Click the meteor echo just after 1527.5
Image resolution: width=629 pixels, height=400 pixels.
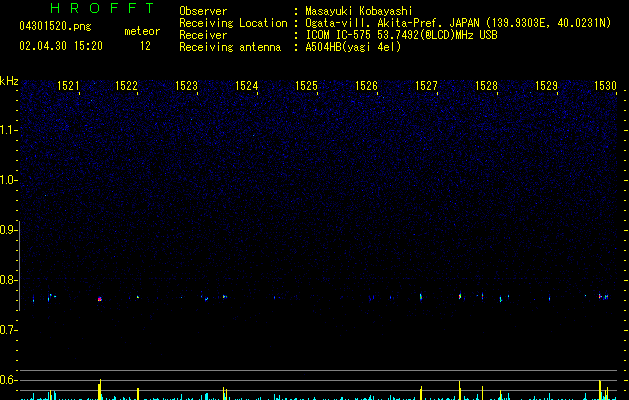coord(460,296)
